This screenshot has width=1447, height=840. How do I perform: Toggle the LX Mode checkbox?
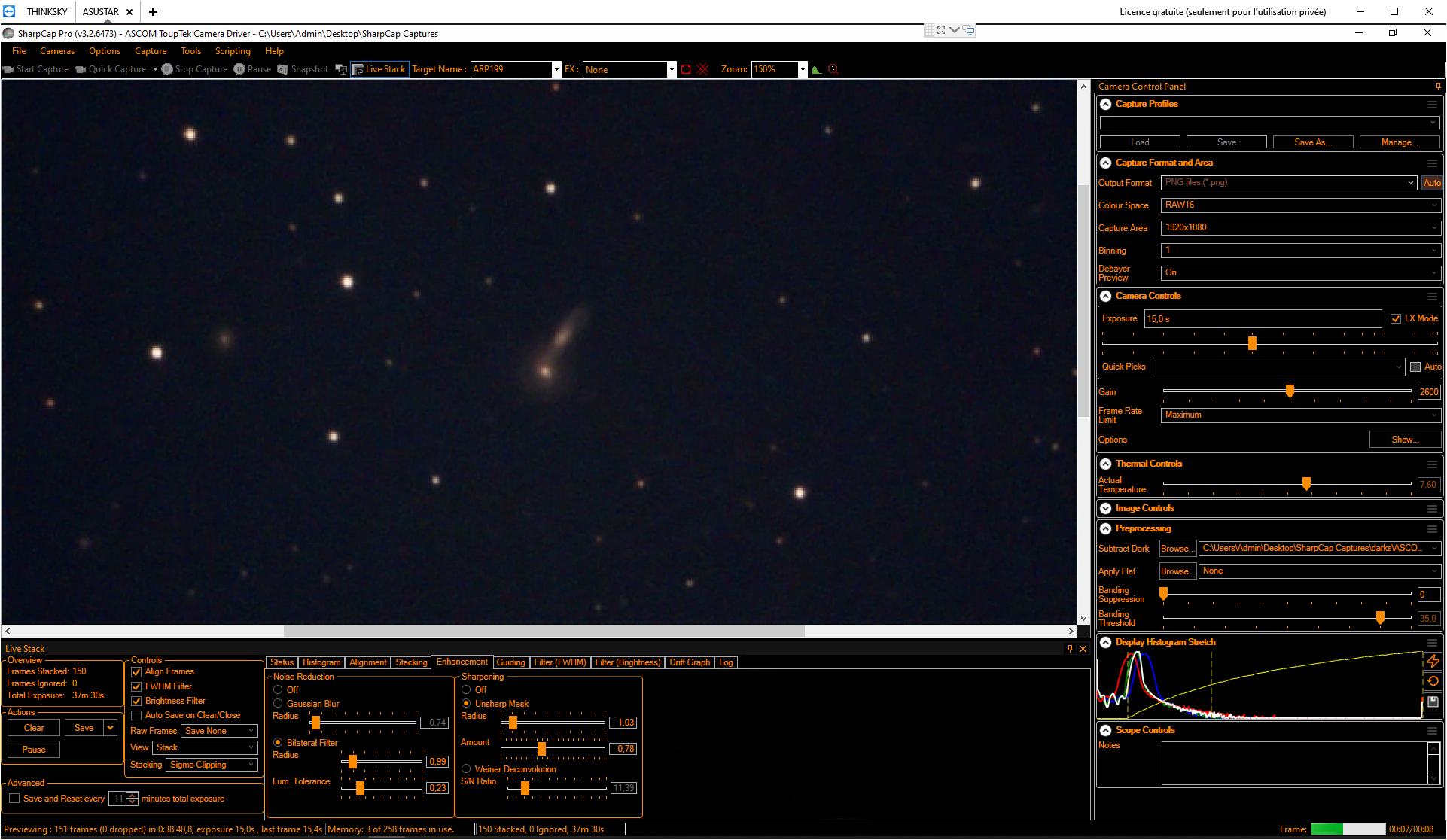pos(1396,319)
